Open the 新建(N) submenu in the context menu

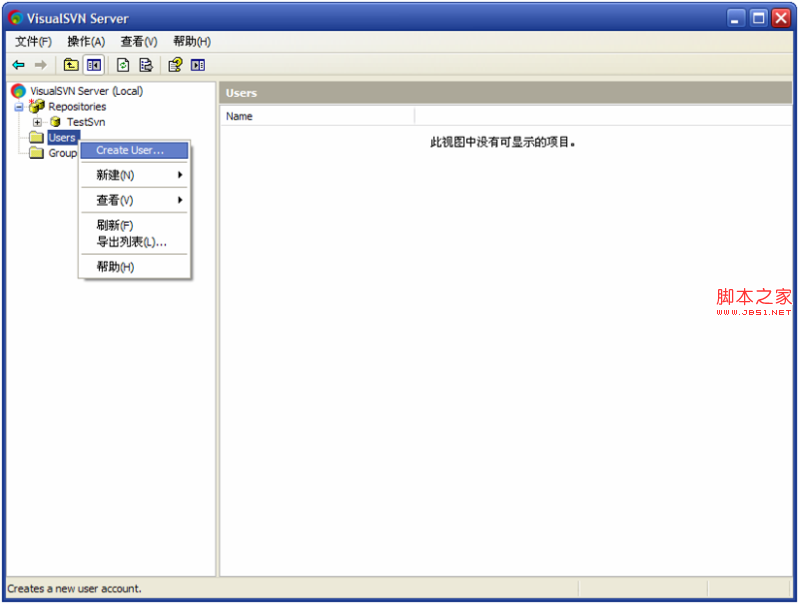(x=135, y=175)
